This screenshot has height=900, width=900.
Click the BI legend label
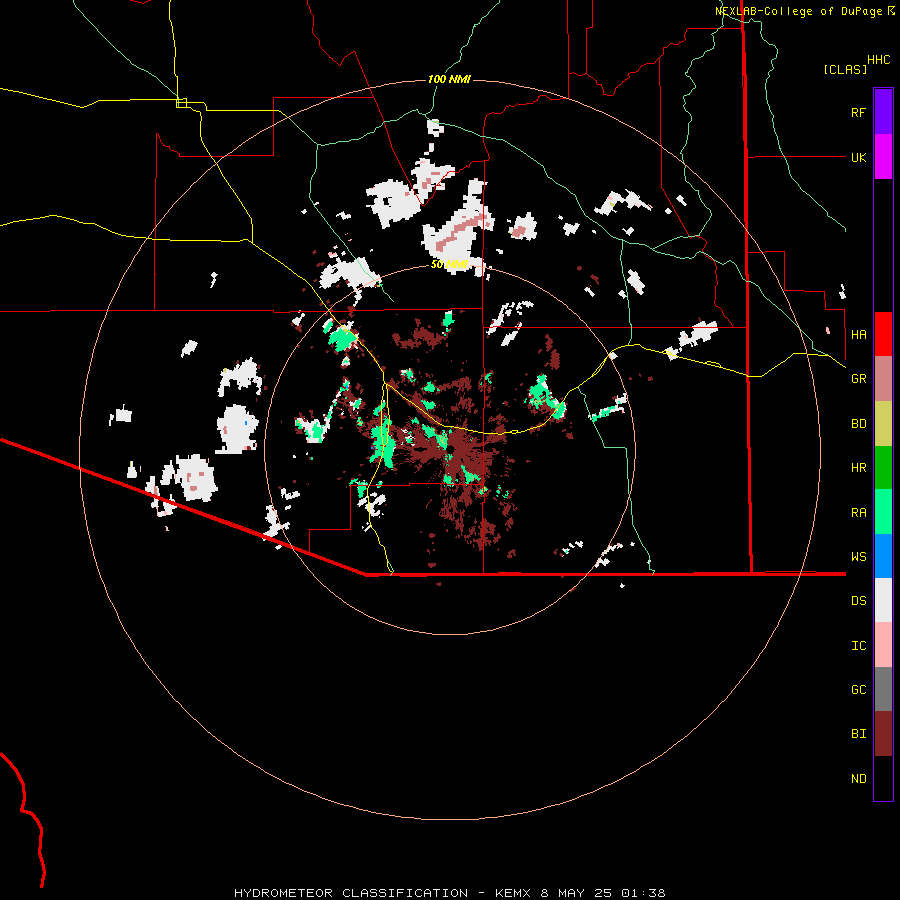pos(858,734)
